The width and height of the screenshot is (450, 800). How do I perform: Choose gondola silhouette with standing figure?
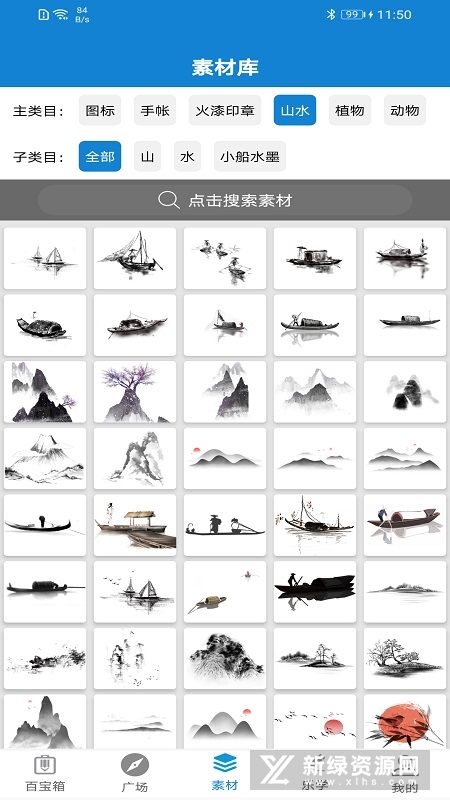tap(45, 525)
